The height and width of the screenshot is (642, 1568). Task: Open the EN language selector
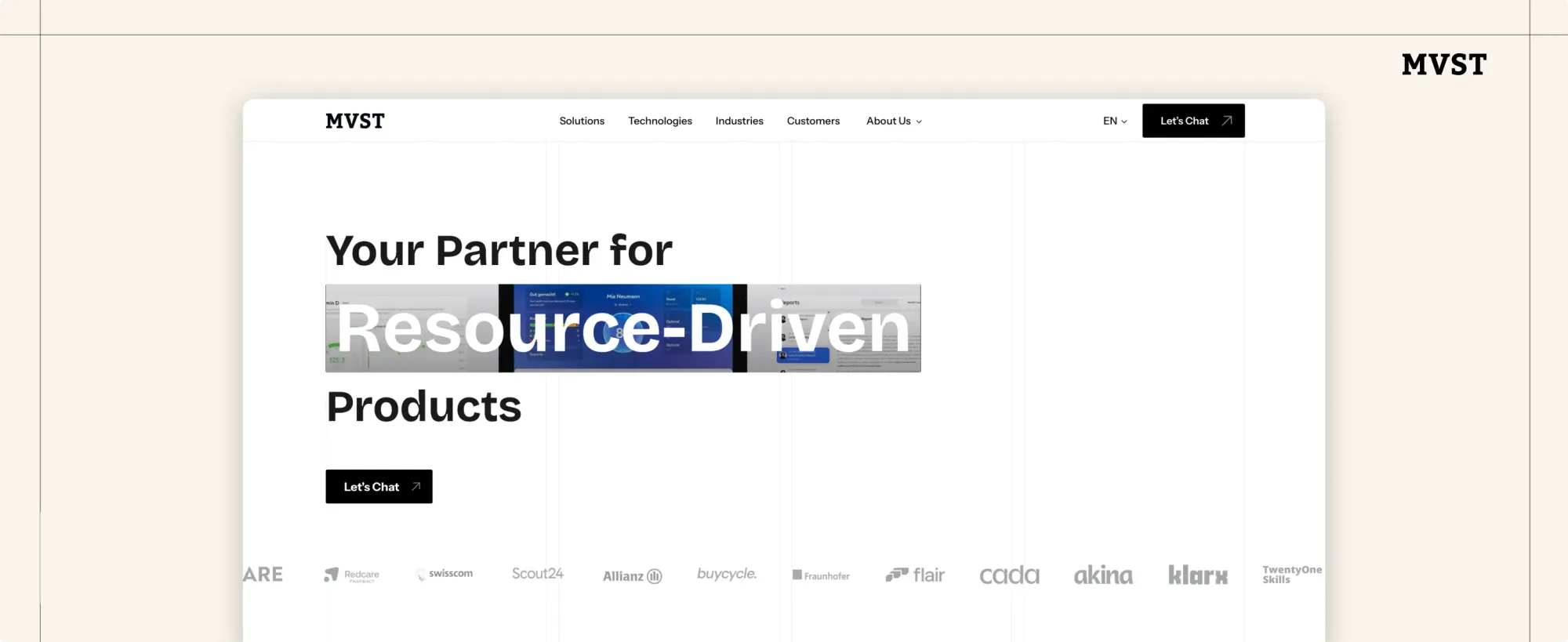pyautogui.click(x=1115, y=121)
